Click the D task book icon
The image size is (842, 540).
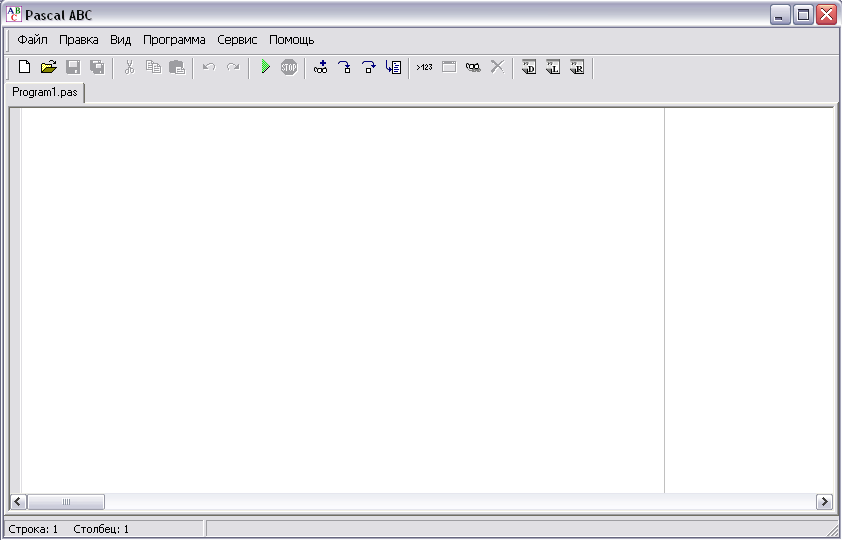point(529,67)
